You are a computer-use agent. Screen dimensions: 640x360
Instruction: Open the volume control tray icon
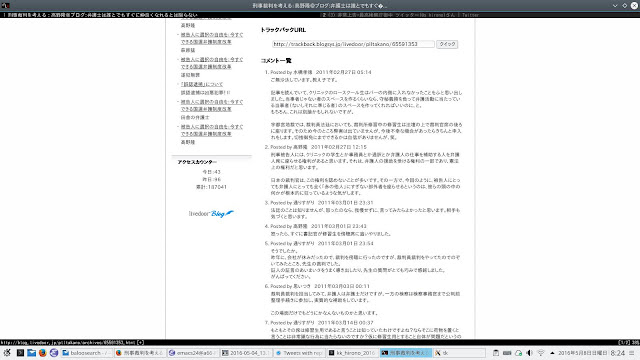coord(529,353)
